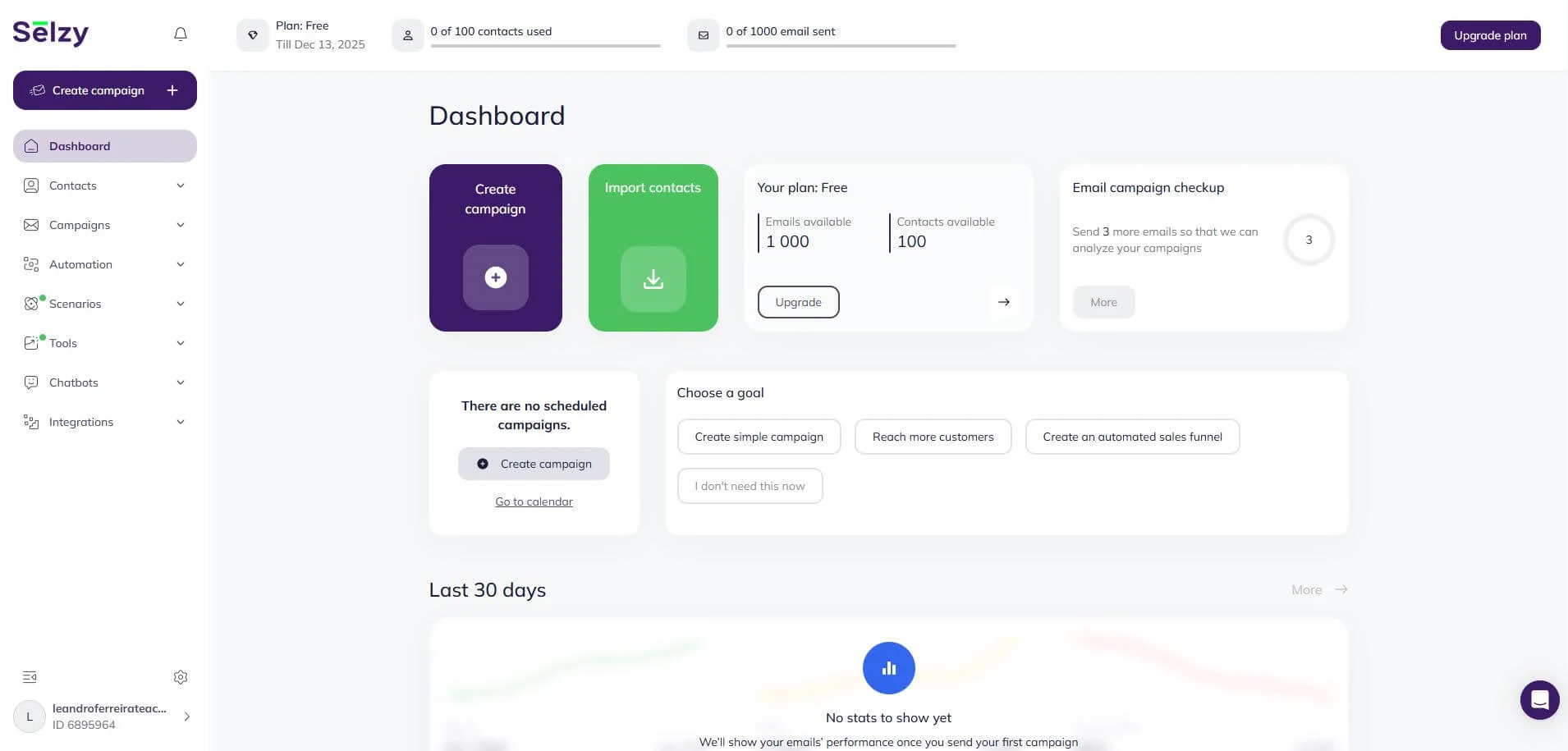The width and height of the screenshot is (1568, 751).
Task: Open Automation in sidebar
Action: click(x=105, y=264)
